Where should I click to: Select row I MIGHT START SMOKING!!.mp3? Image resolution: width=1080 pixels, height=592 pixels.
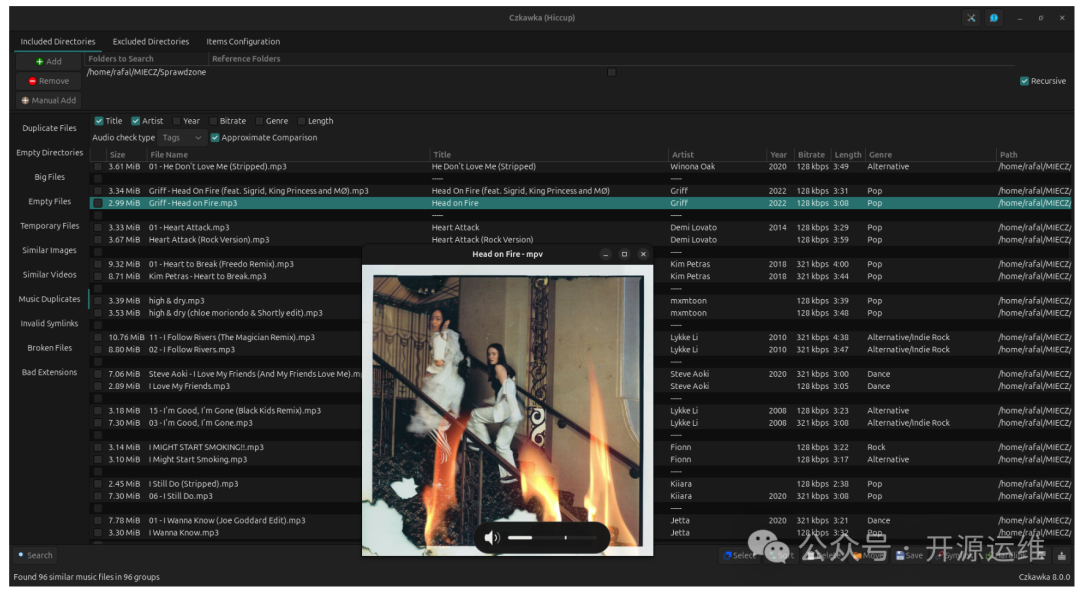coord(581,447)
